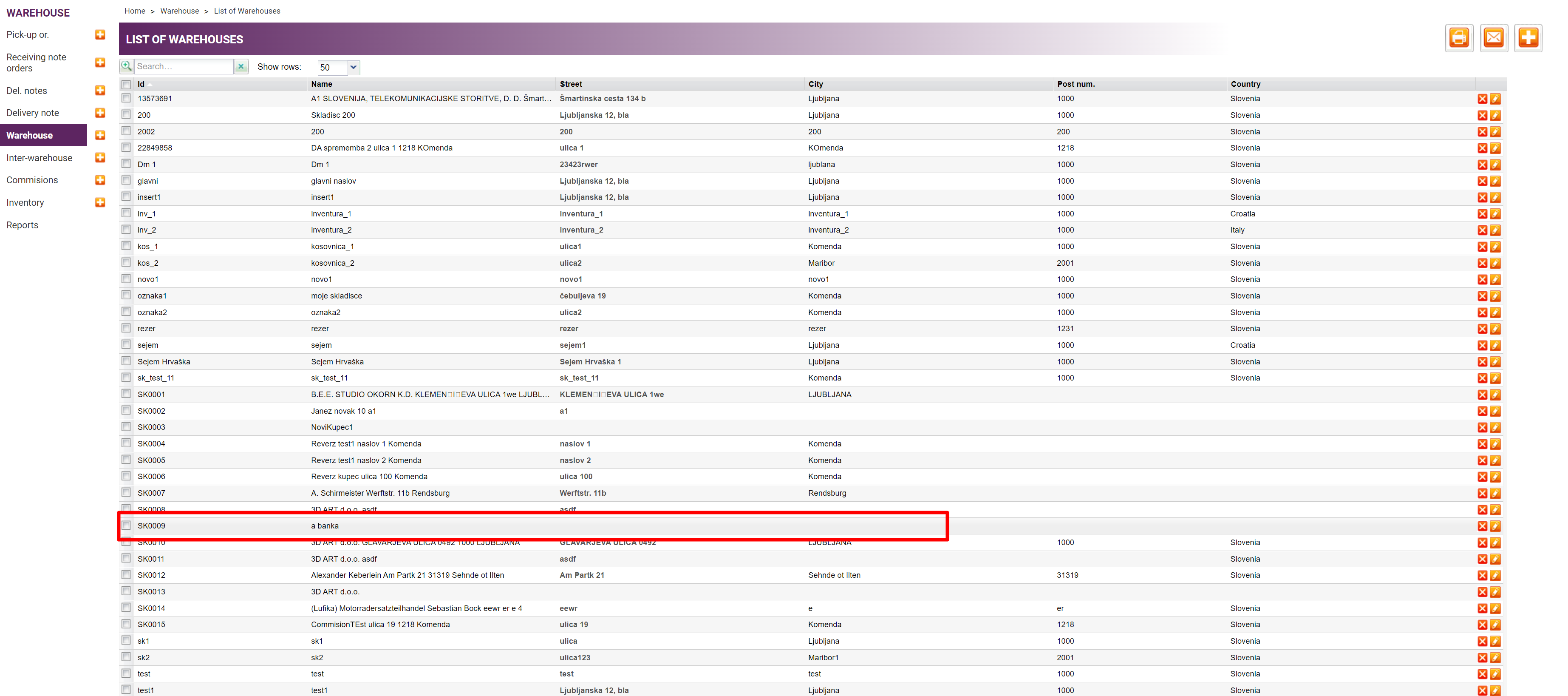Toggle the select-all header checkbox
The height and width of the screenshot is (696, 1568).
click(x=126, y=84)
